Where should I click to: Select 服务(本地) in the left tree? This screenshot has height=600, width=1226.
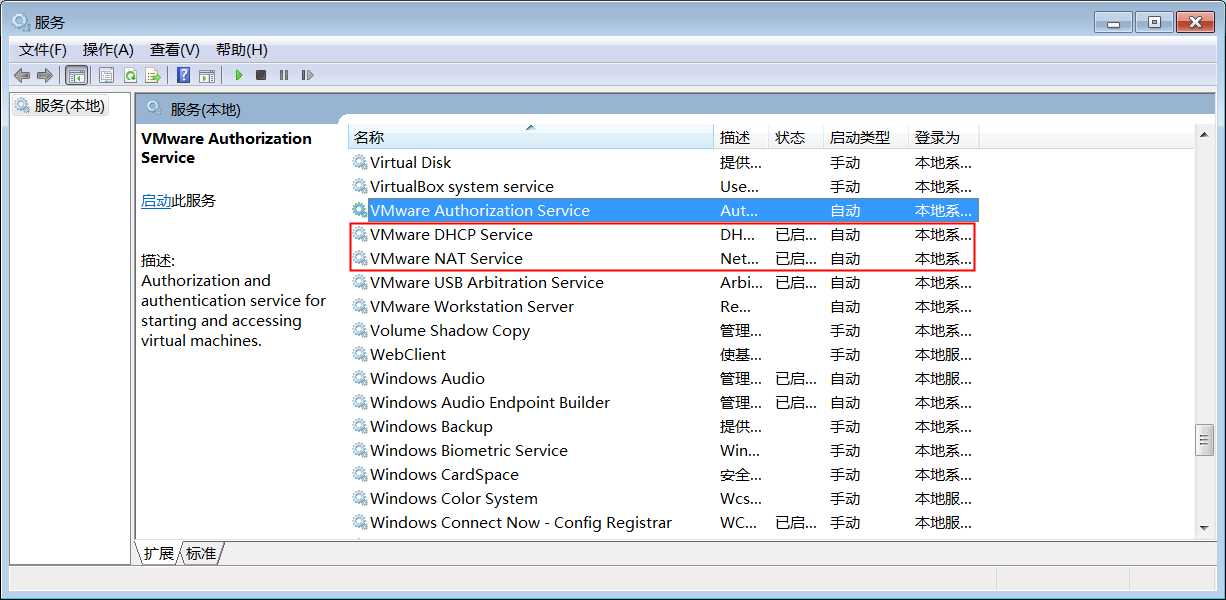[x=69, y=105]
